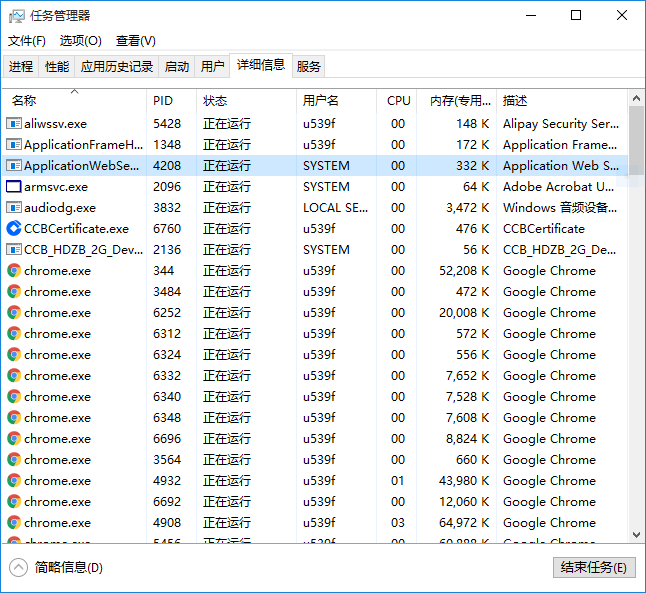Click Chrome icon for PID 6340
Image resolution: width=646 pixels, height=593 pixels.
pyautogui.click(x=14, y=396)
